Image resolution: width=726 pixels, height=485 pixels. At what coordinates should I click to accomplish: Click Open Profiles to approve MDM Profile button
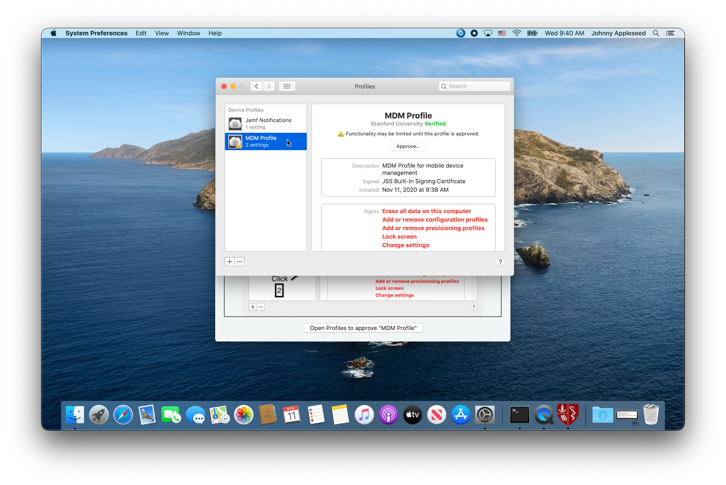[363, 328]
